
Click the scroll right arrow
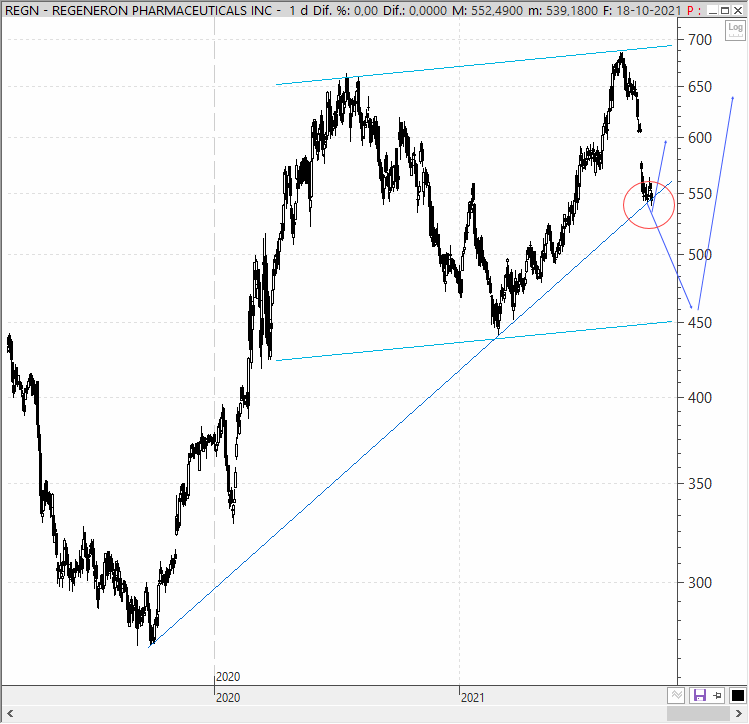[x=738, y=713]
